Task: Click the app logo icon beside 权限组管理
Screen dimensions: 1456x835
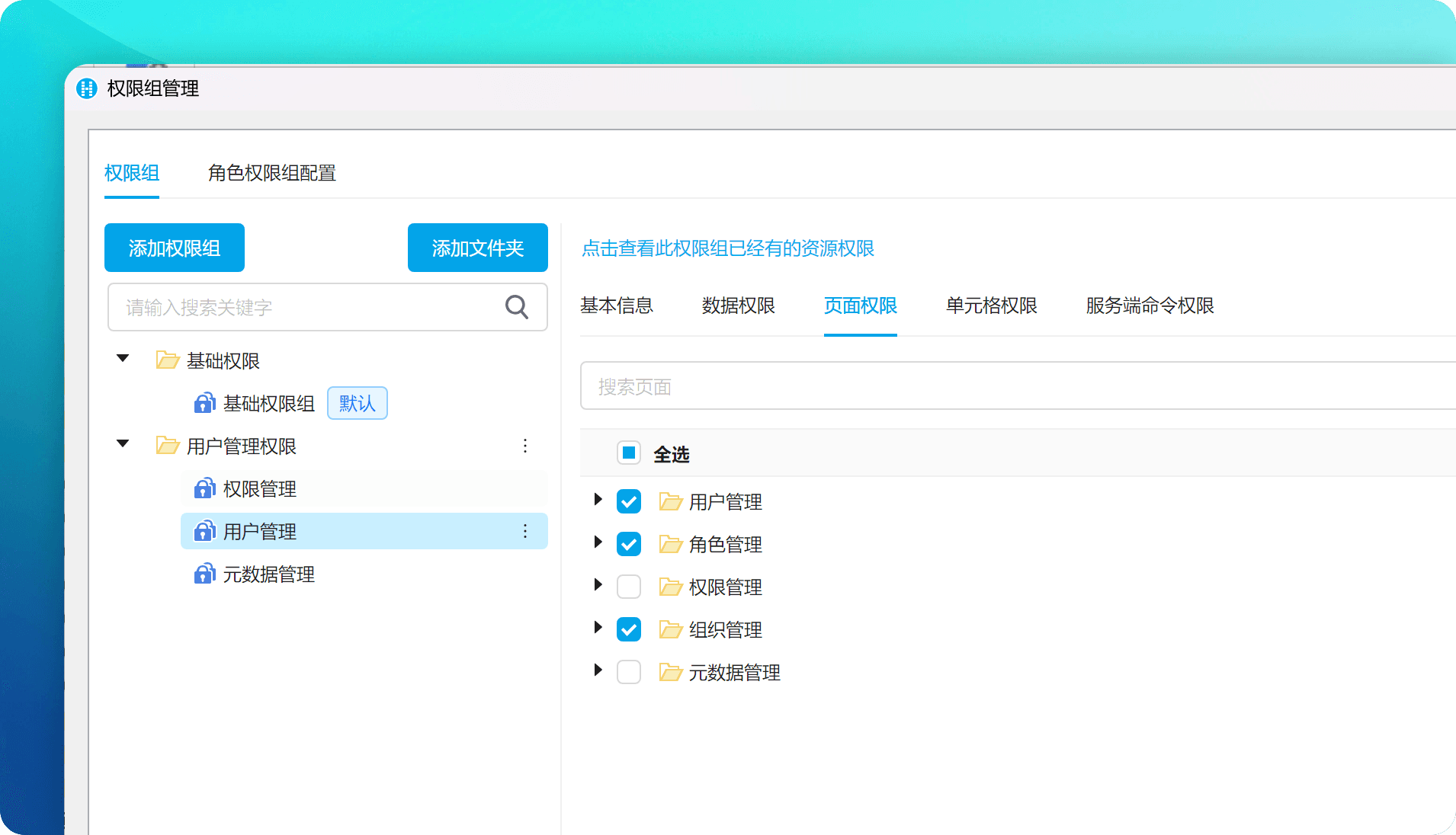Action: [87, 88]
